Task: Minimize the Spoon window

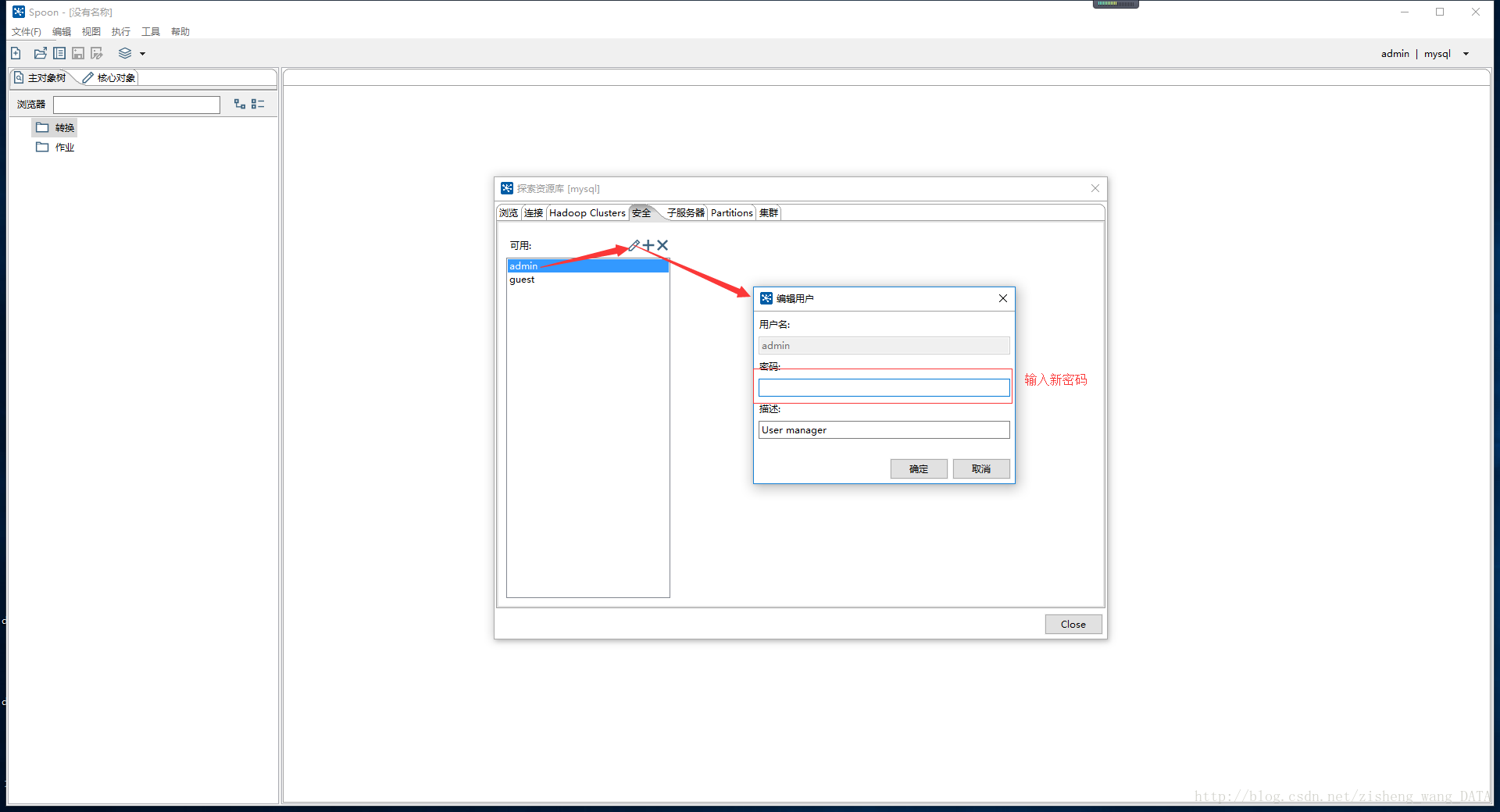Action: coord(1405,12)
